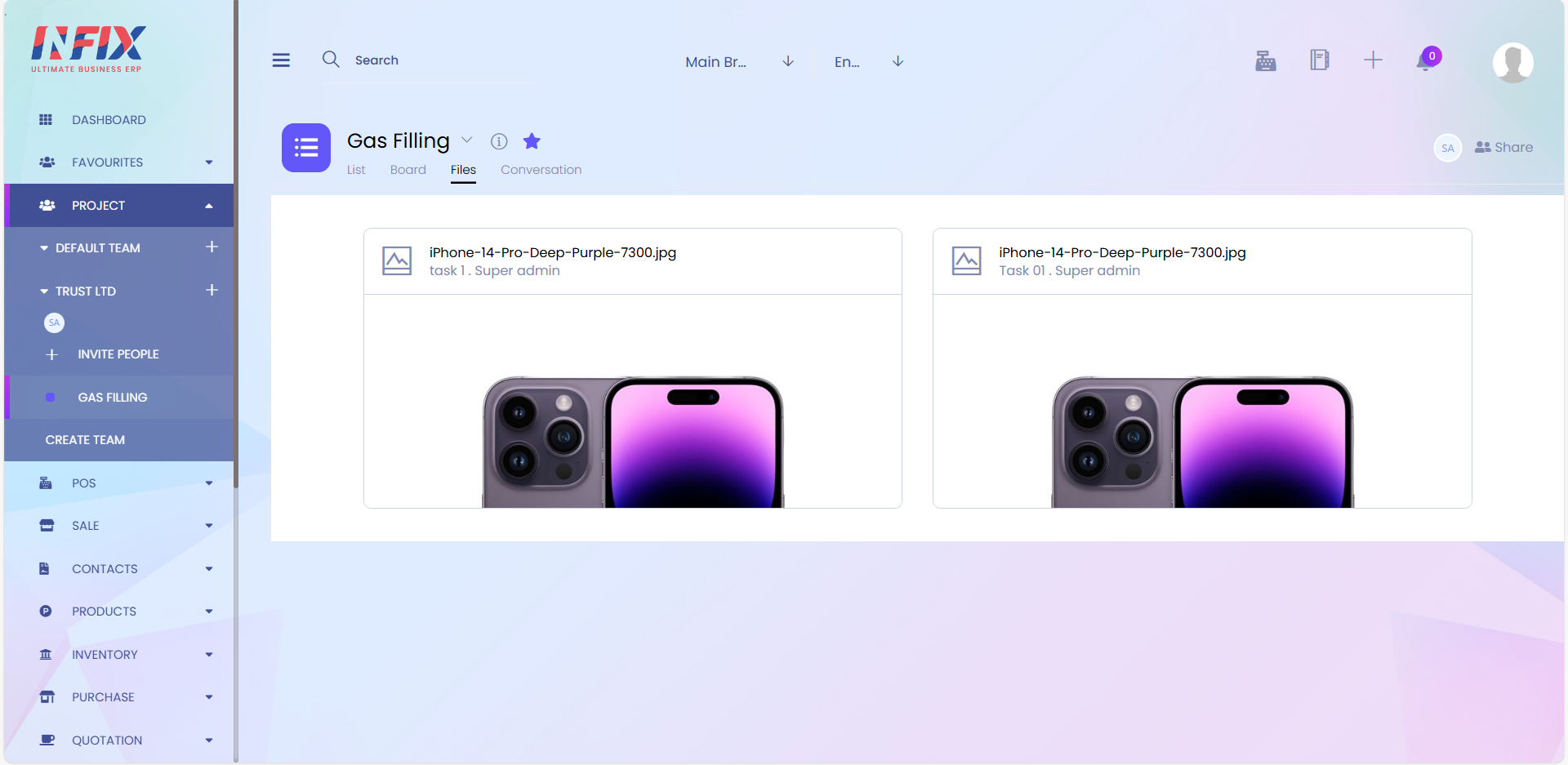
Task: Collapse the Default Team tree
Action: point(44,248)
